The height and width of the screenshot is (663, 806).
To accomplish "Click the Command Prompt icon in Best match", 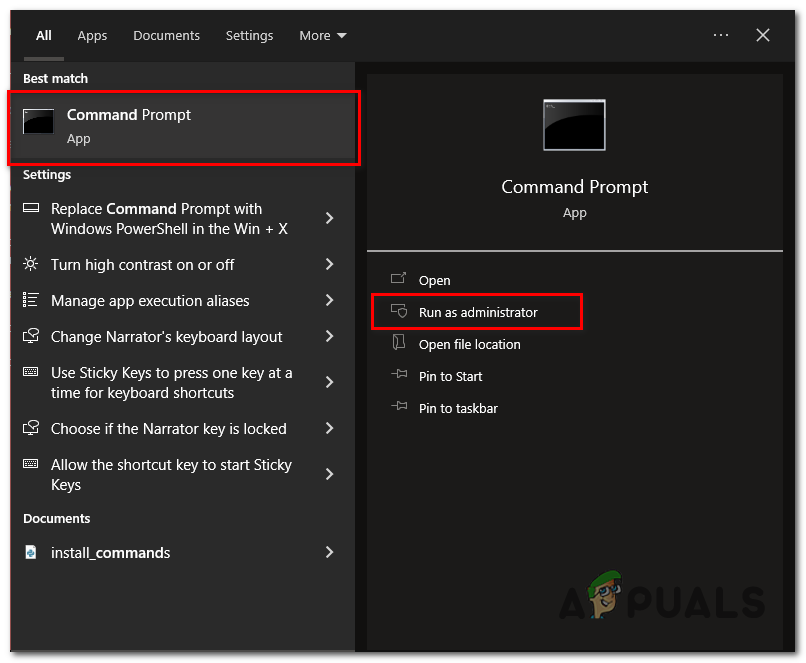I will [x=38, y=124].
